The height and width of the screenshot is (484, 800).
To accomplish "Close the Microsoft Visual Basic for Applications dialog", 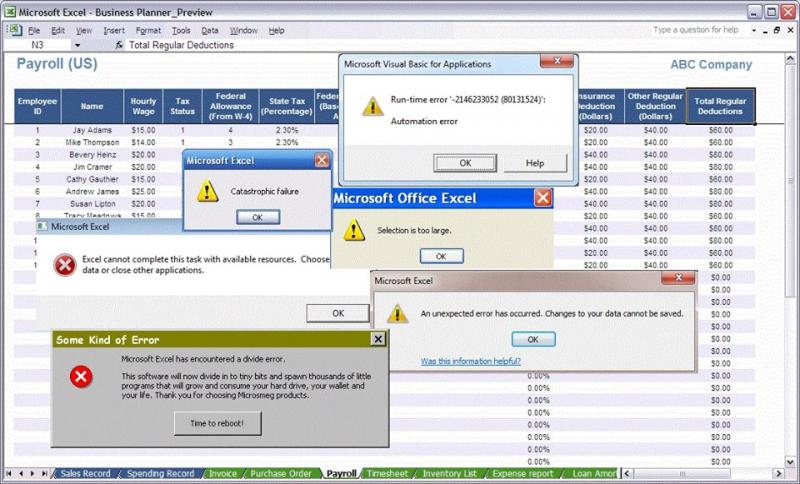I will coord(557,61).
